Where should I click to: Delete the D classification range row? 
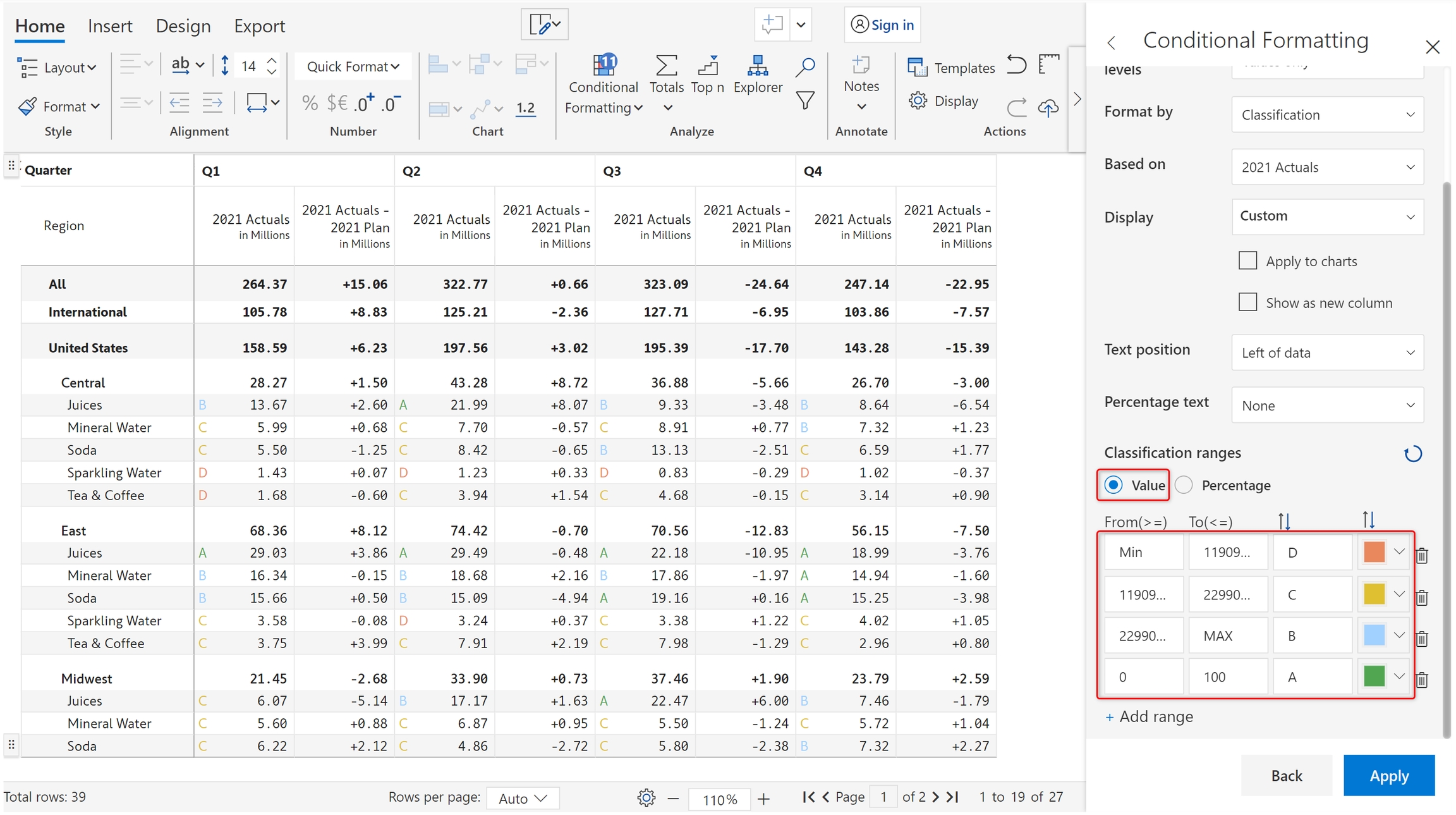point(1422,556)
